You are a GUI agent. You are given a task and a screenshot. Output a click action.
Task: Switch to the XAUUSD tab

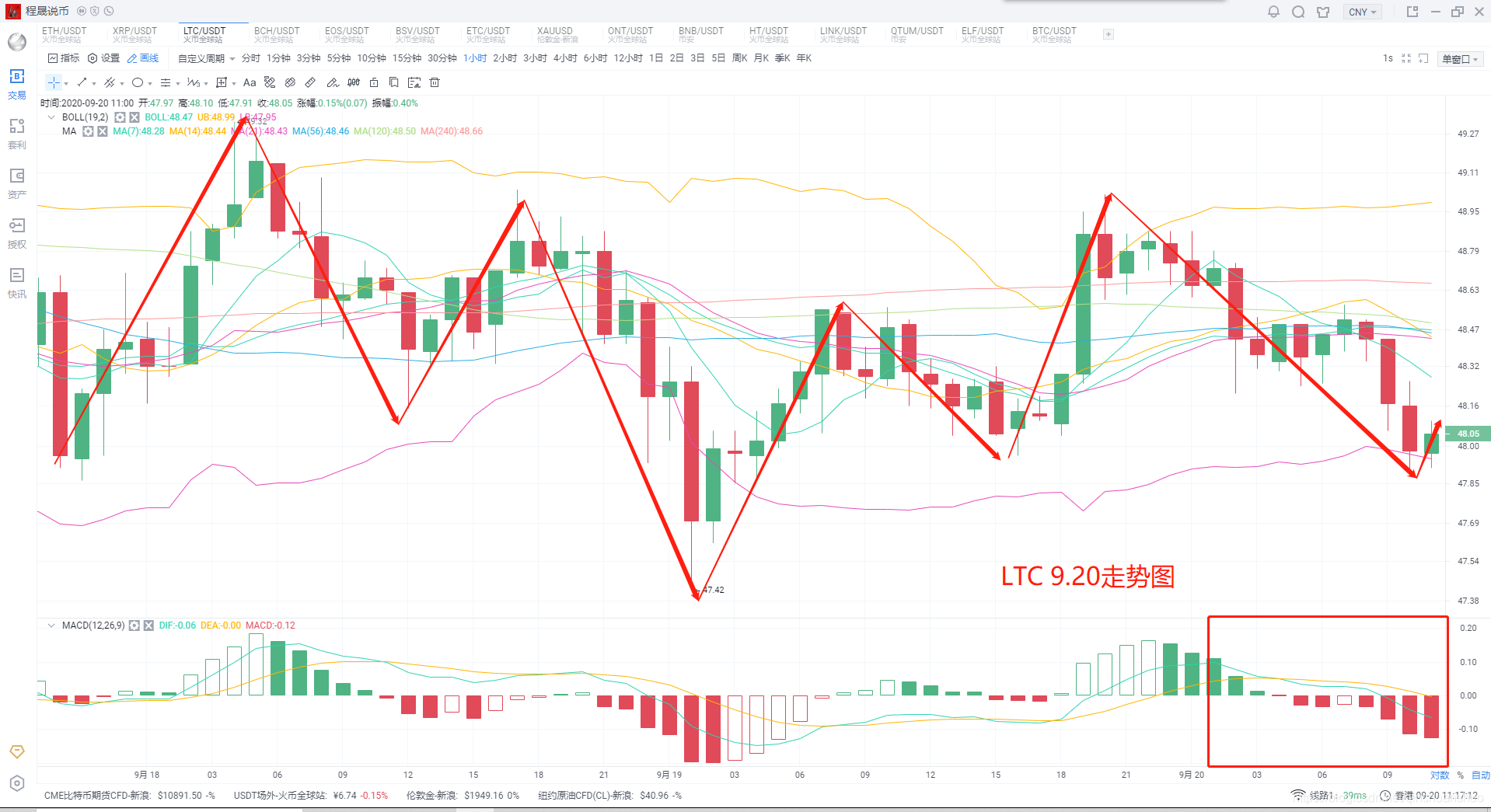[x=557, y=34]
